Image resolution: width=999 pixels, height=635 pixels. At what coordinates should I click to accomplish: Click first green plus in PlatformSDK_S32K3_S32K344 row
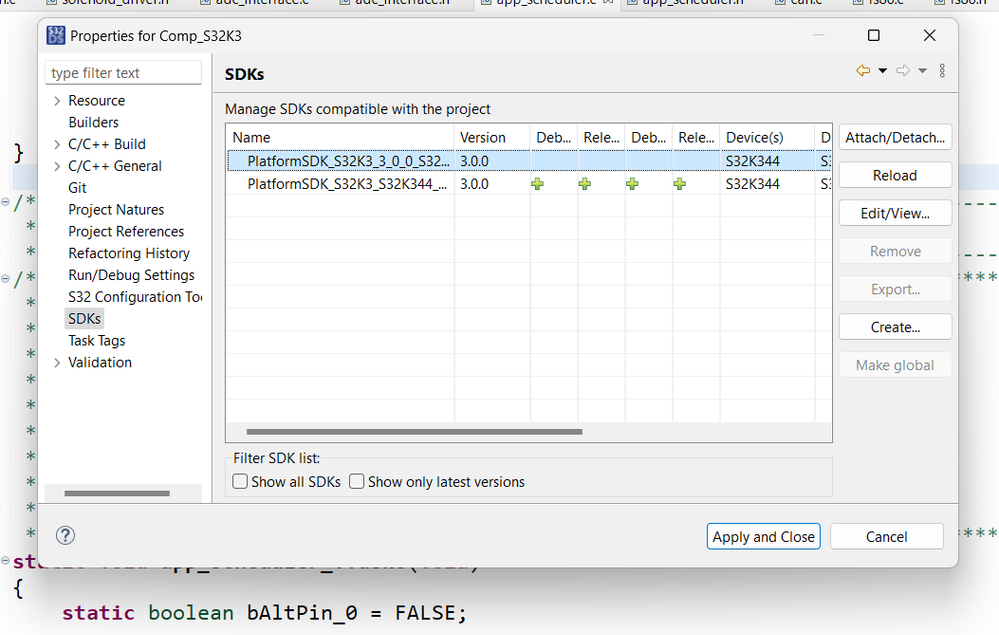[537, 184]
